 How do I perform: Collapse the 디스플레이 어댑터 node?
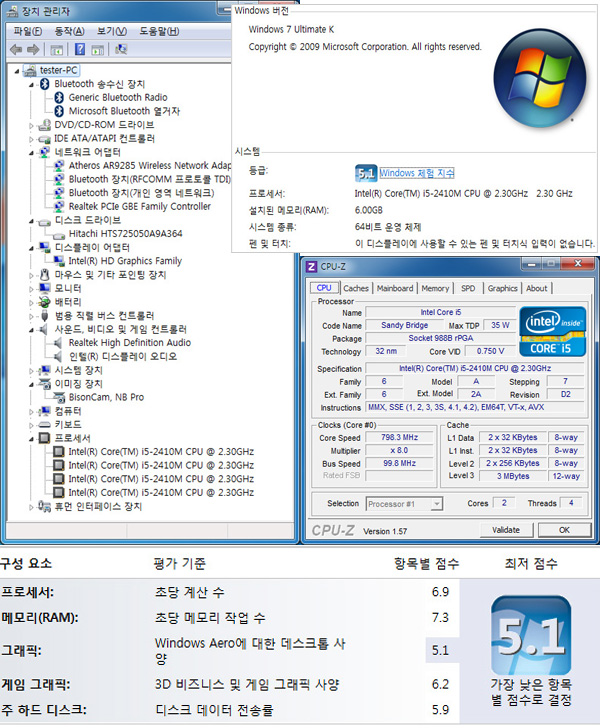coord(32,248)
